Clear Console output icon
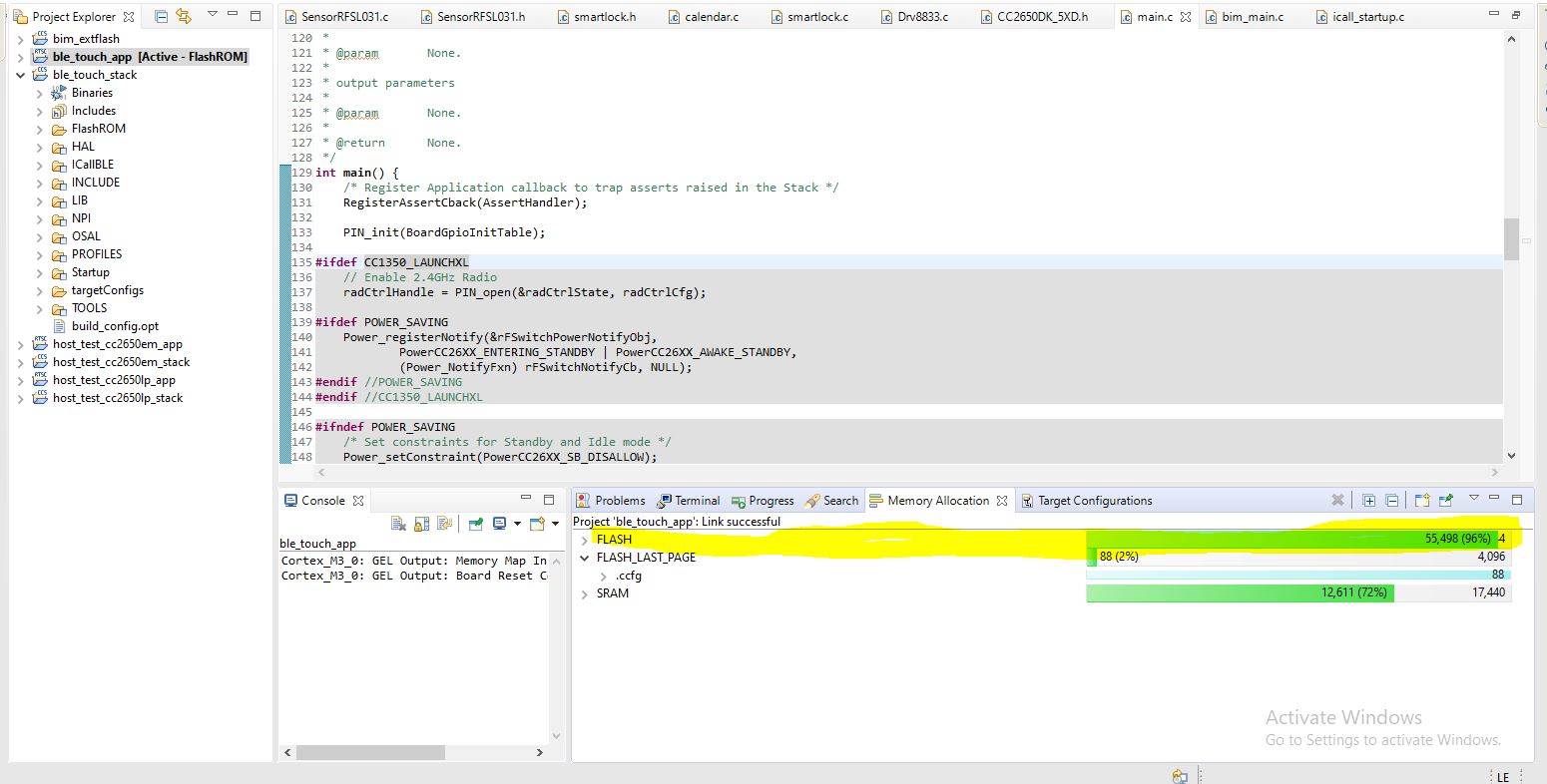 398,524
